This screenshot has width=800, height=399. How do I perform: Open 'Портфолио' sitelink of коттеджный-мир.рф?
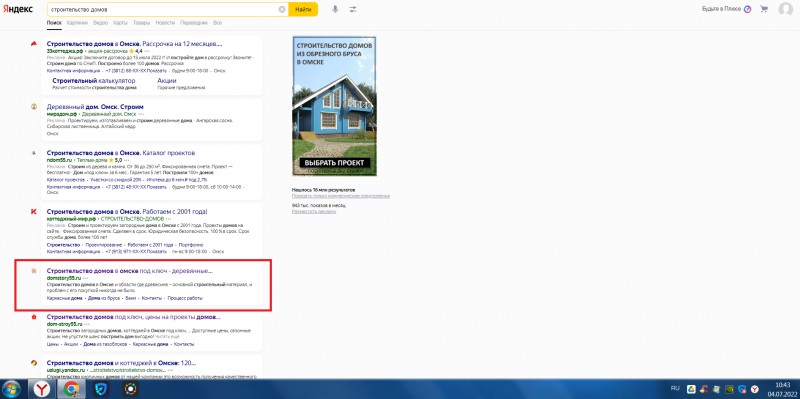coord(190,245)
